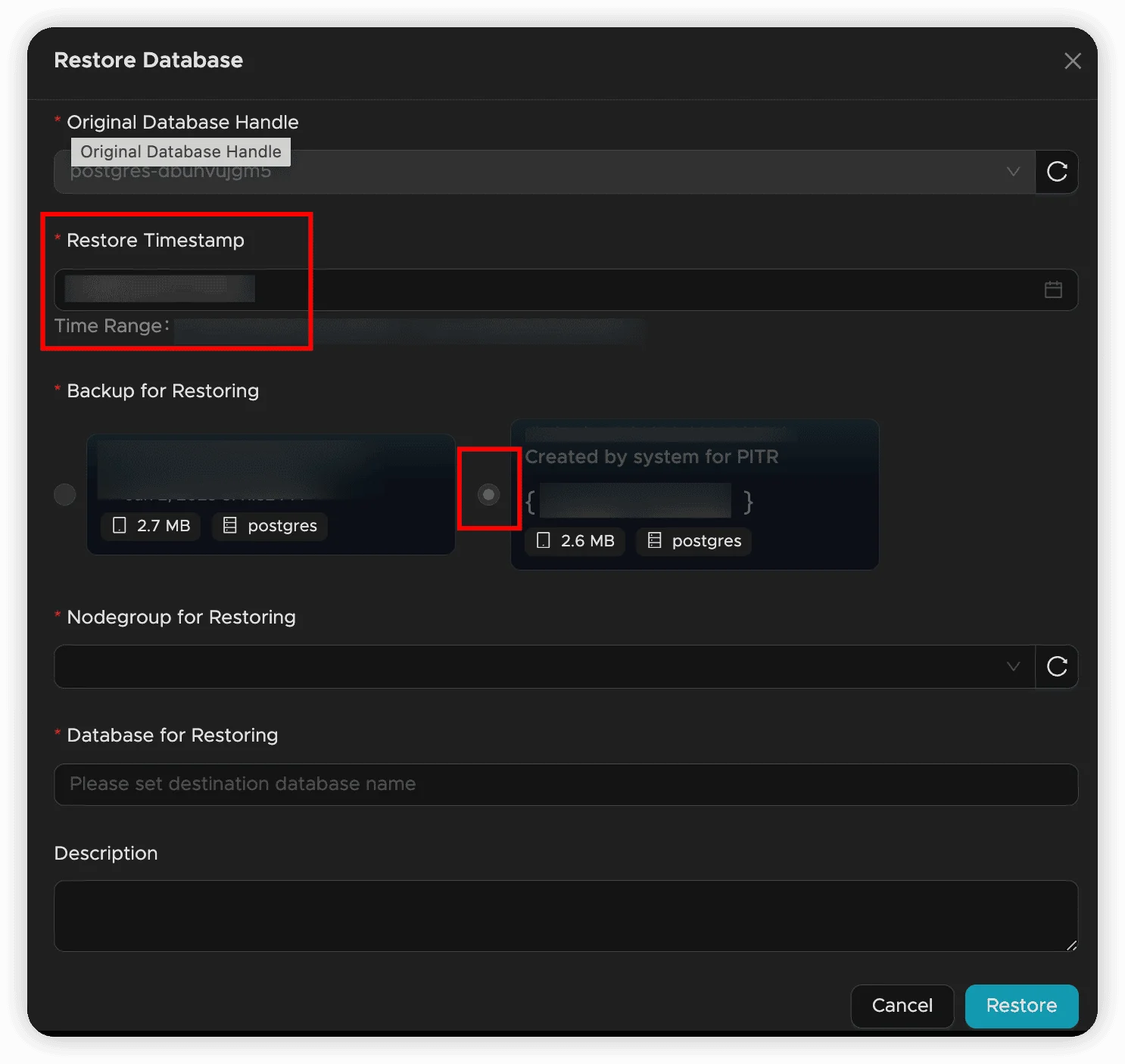1125x1064 pixels.
Task: Select the 2.7 MB backup radio button
Action: tap(65, 495)
